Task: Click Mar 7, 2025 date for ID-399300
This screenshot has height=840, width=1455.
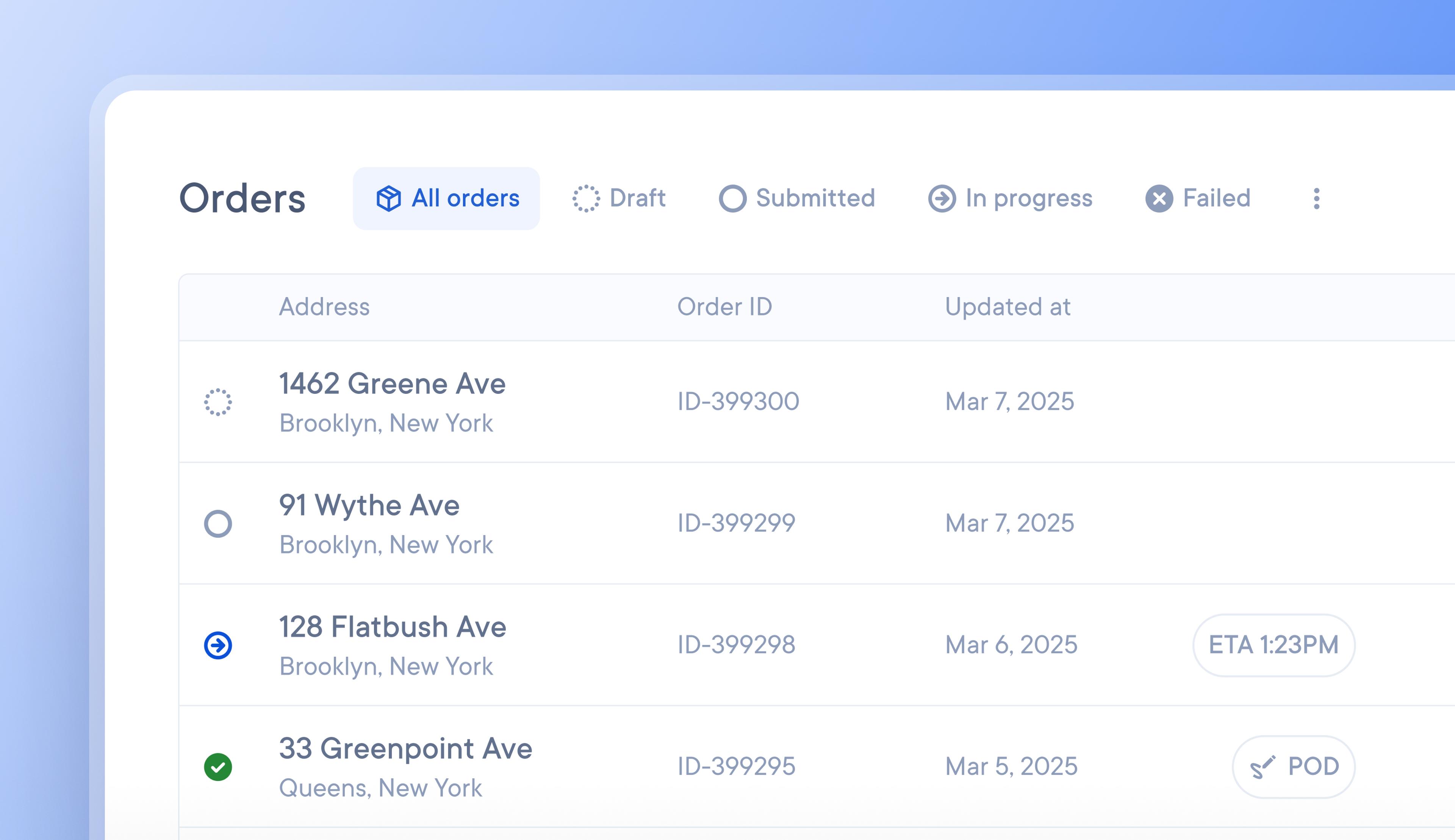Action: pyautogui.click(x=1009, y=401)
